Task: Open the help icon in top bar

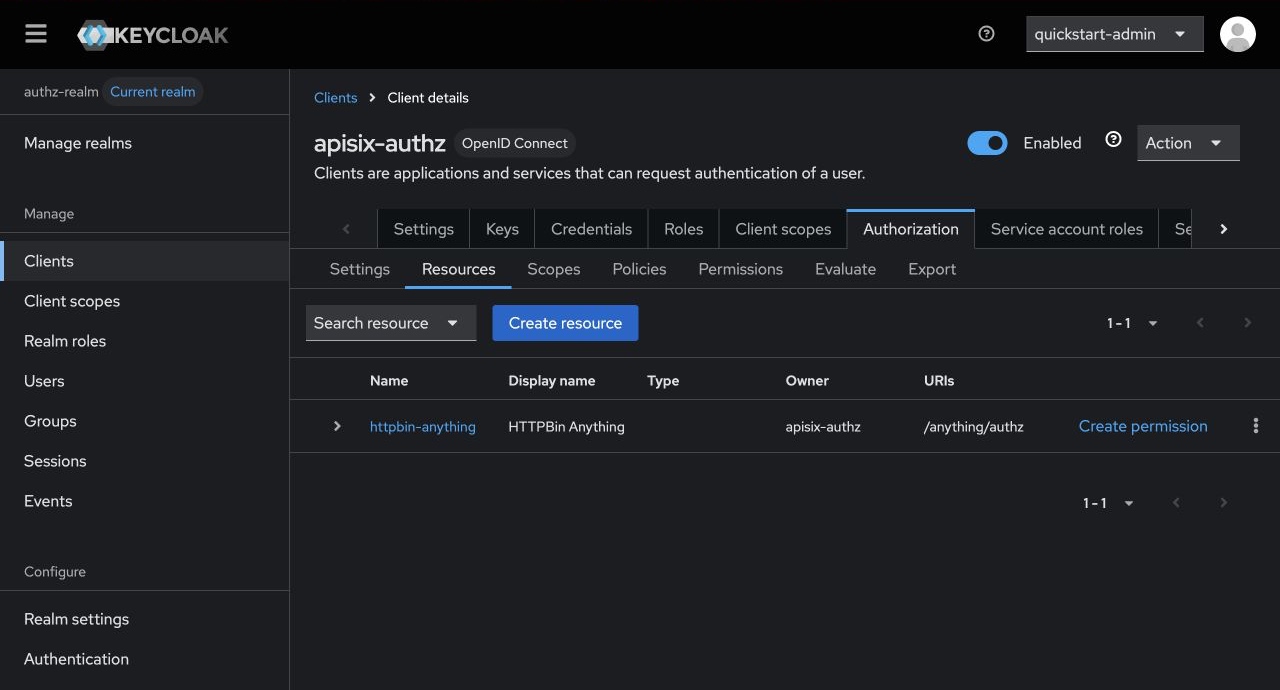Action: [x=986, y=34]
